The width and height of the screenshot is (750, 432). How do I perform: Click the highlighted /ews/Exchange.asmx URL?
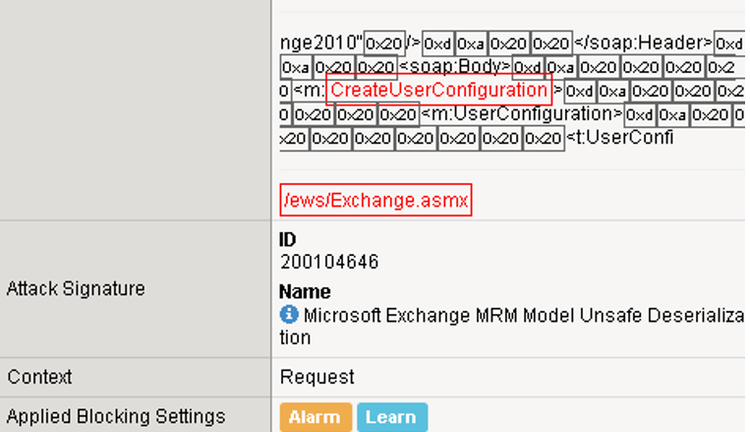(x=375, y=200)
